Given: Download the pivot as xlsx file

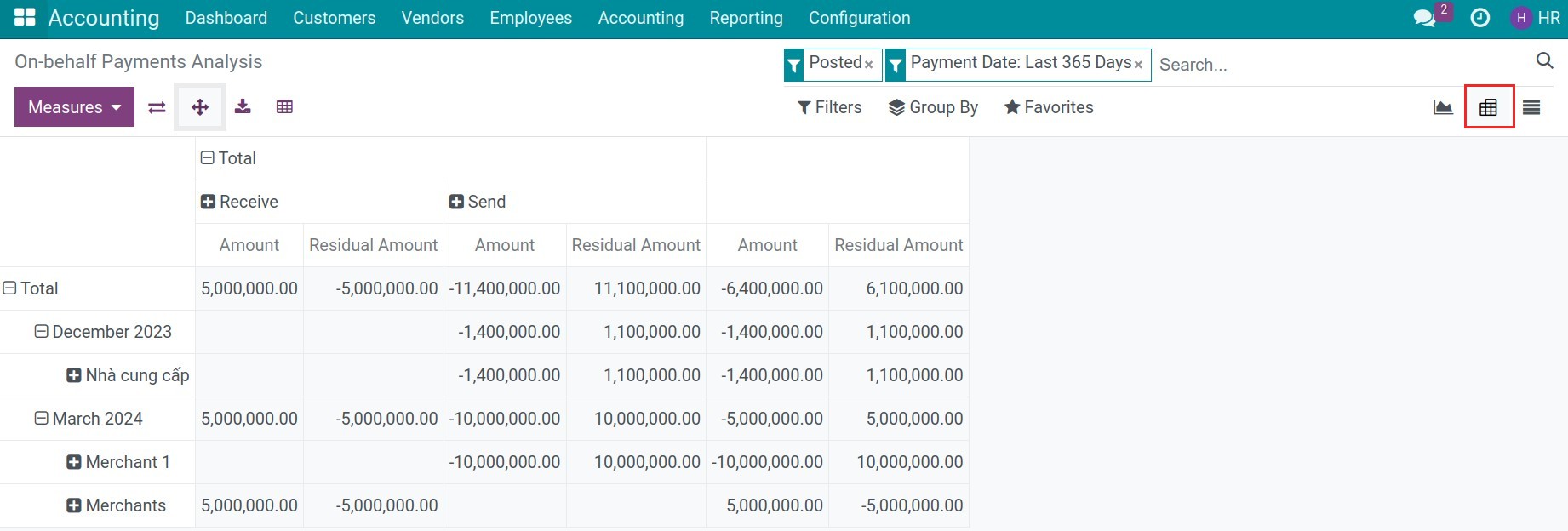Looking at the screenshot, I should pos(243,106).
